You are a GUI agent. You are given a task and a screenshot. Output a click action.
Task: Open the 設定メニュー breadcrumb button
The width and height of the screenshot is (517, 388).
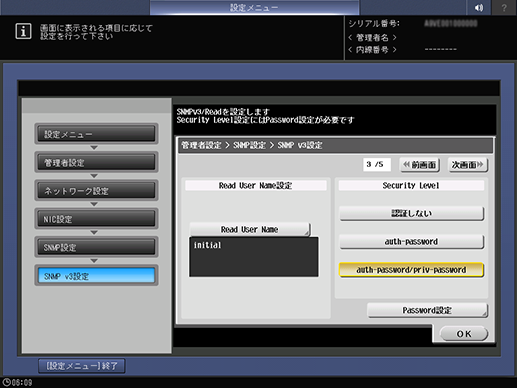pyautogui.click(x=96, y=134)
